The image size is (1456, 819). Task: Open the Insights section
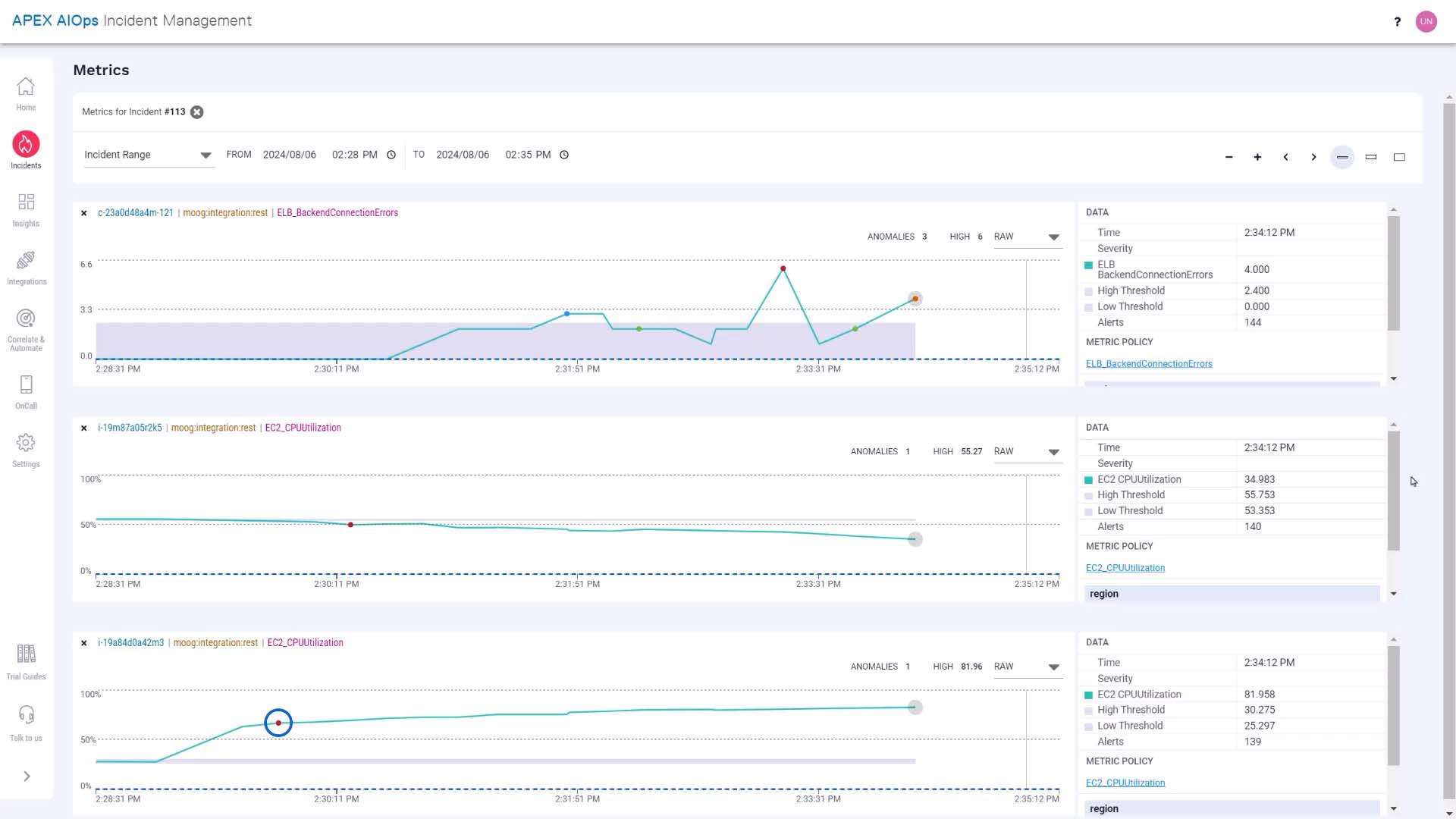(x=26, y=210)
